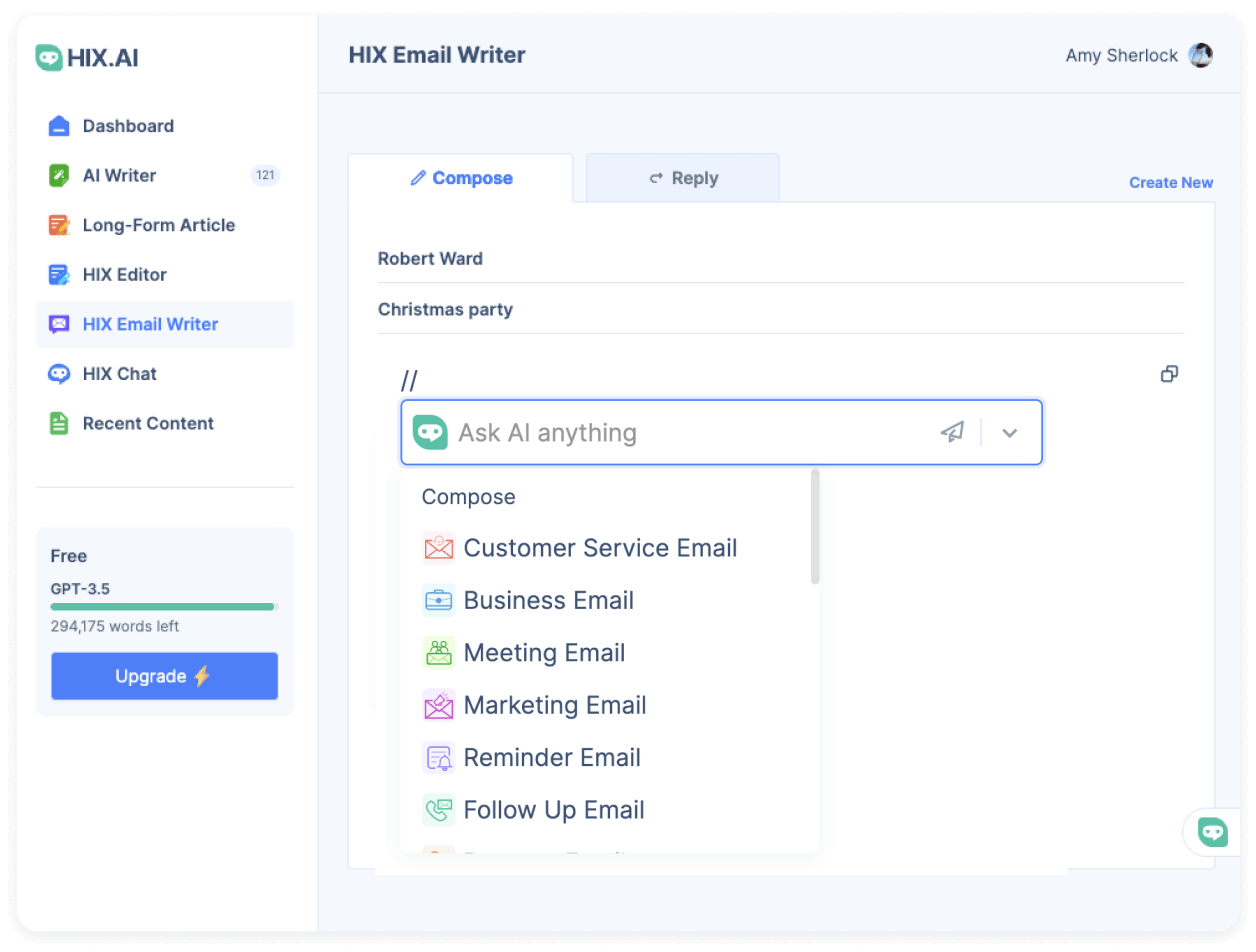Image resolution: width=1256 pixels, height=952 pixels.
Task: Choose Marketing Email template
Action: click(x=608, y=705)
